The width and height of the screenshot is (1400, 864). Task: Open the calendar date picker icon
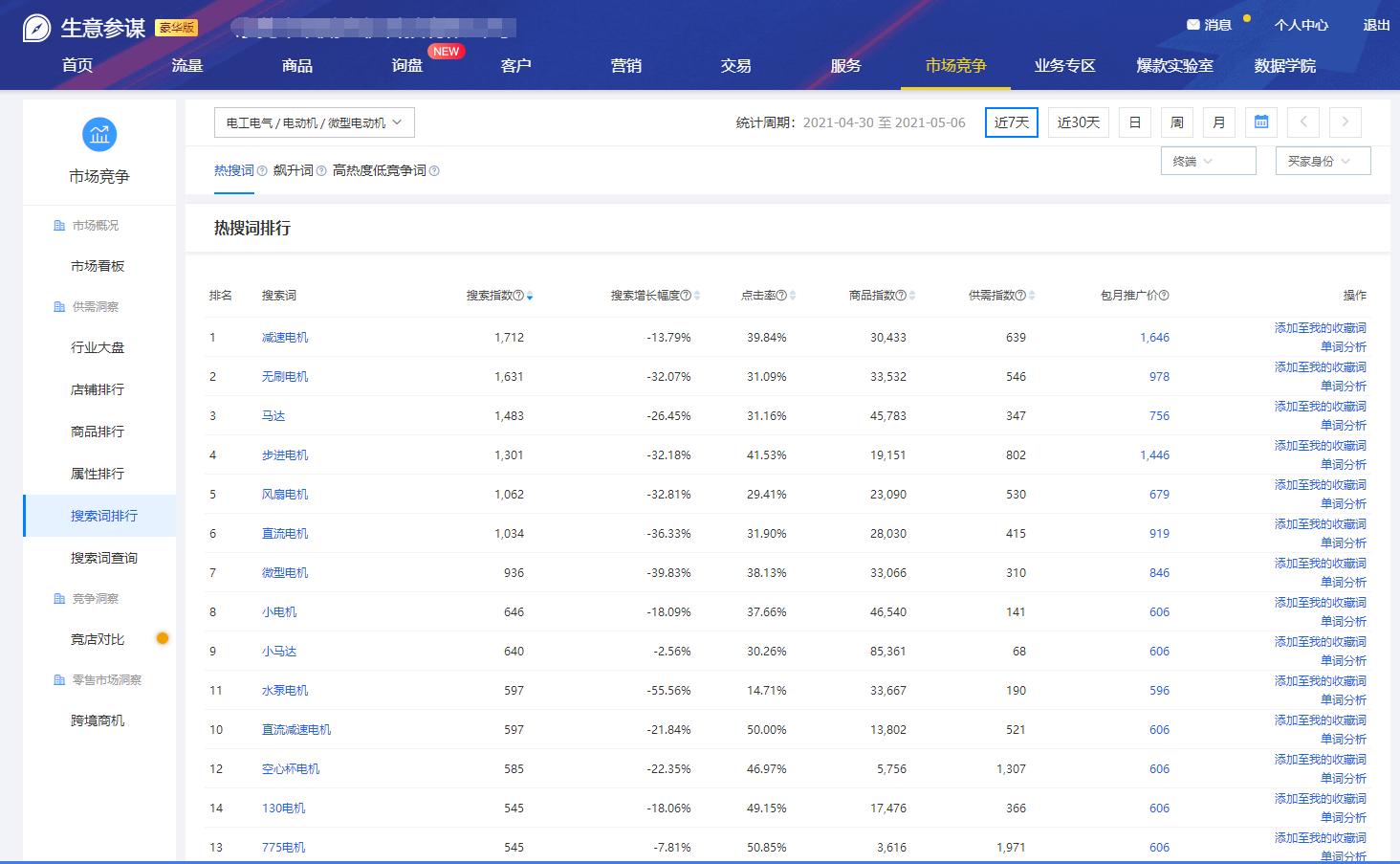point(1260,122)
